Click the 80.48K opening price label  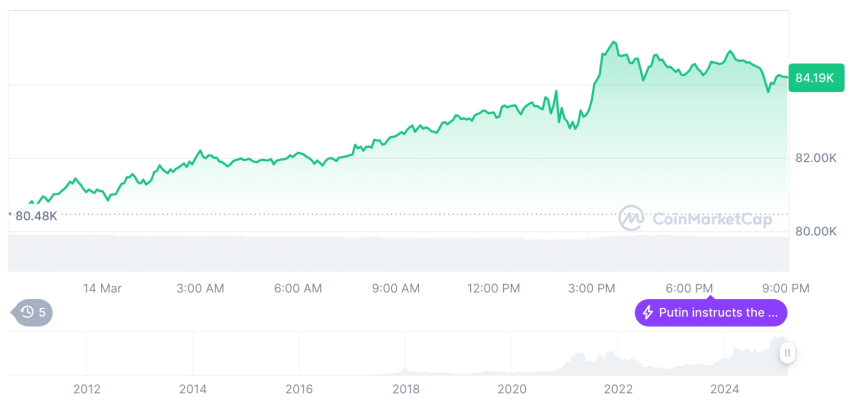point(36,215)
